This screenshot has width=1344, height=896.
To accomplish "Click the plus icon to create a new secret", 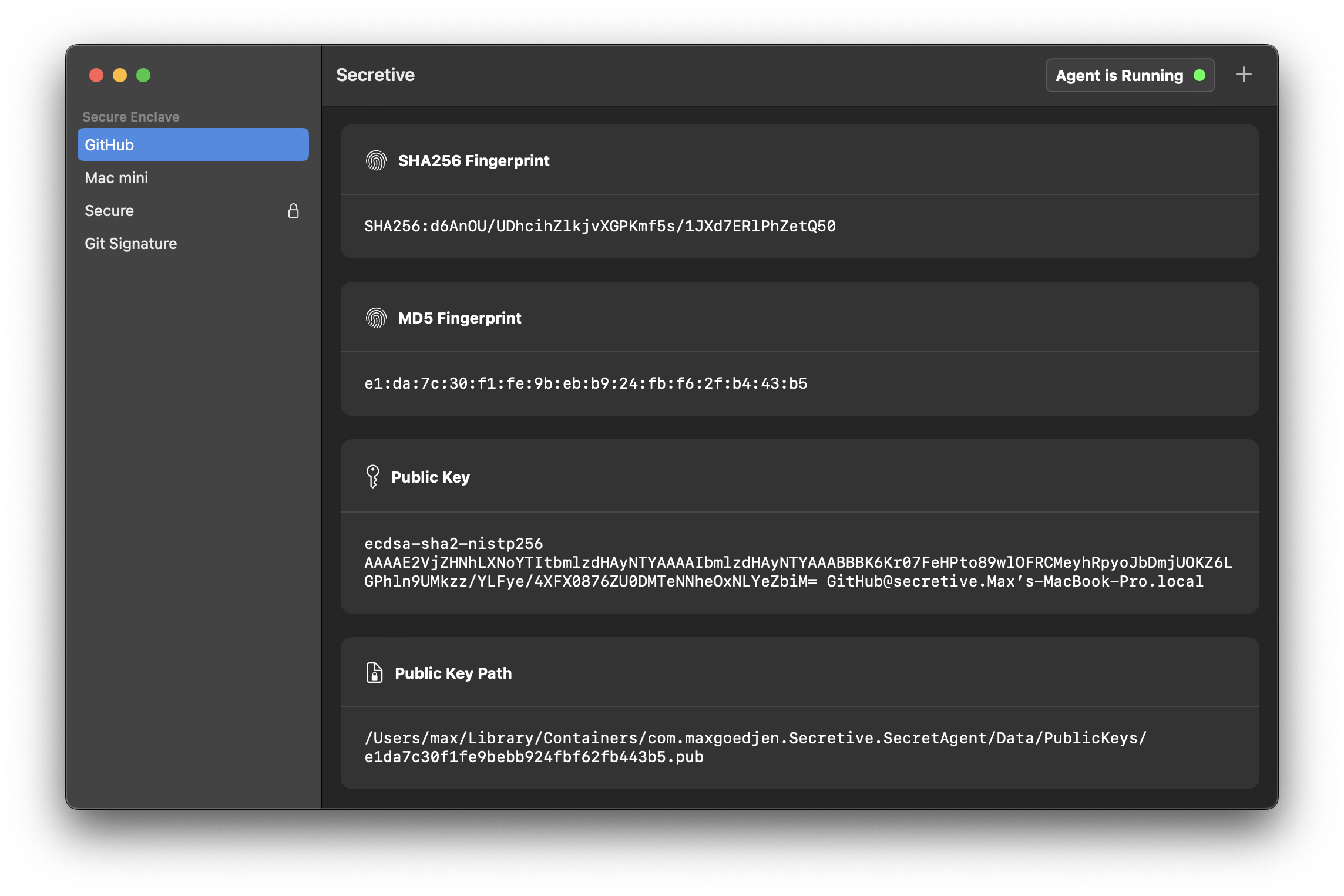I will (x=1244, y=75).
